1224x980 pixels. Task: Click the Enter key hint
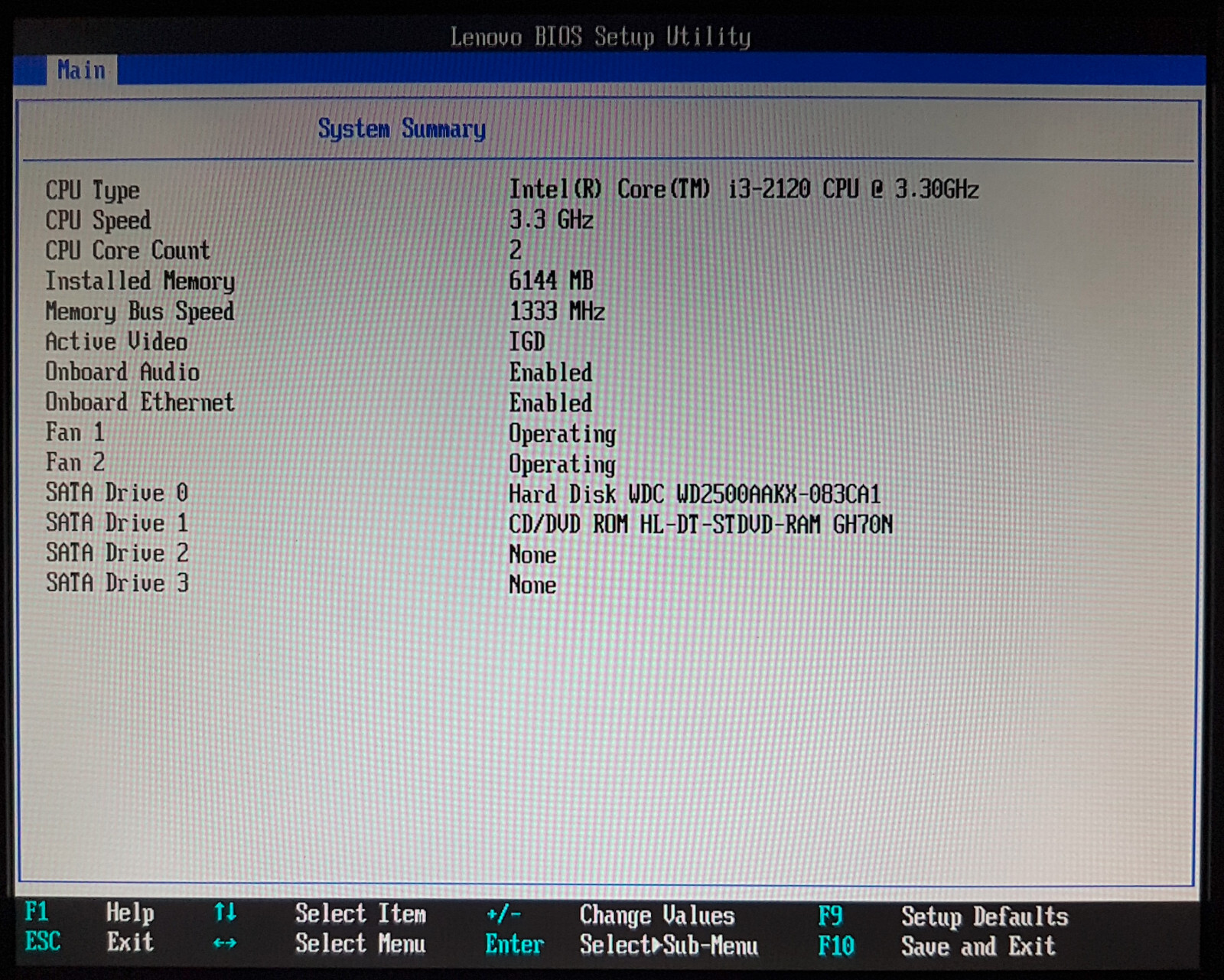tap(515, 945)
